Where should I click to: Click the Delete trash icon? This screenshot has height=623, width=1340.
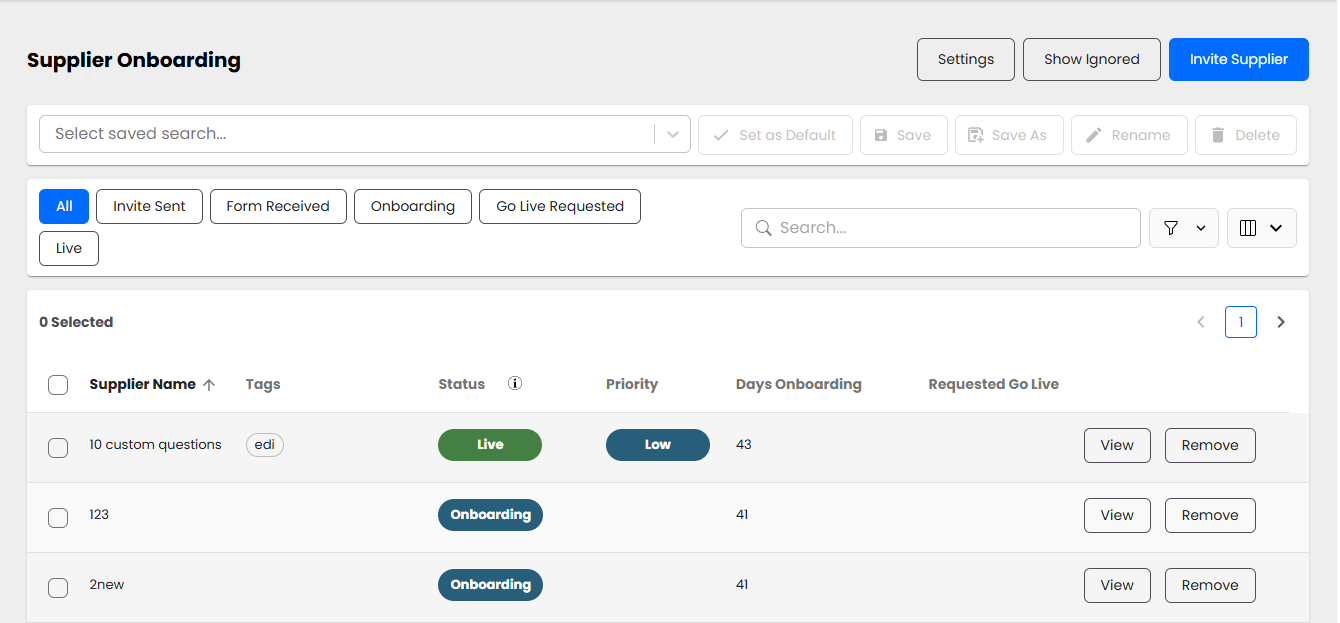pos(1218,135)
